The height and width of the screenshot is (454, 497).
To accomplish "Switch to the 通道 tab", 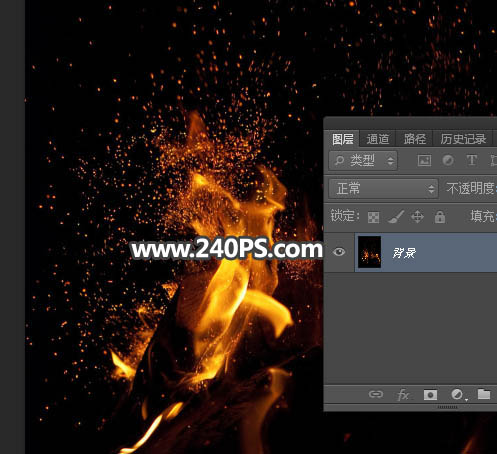I will coord(378,139).
